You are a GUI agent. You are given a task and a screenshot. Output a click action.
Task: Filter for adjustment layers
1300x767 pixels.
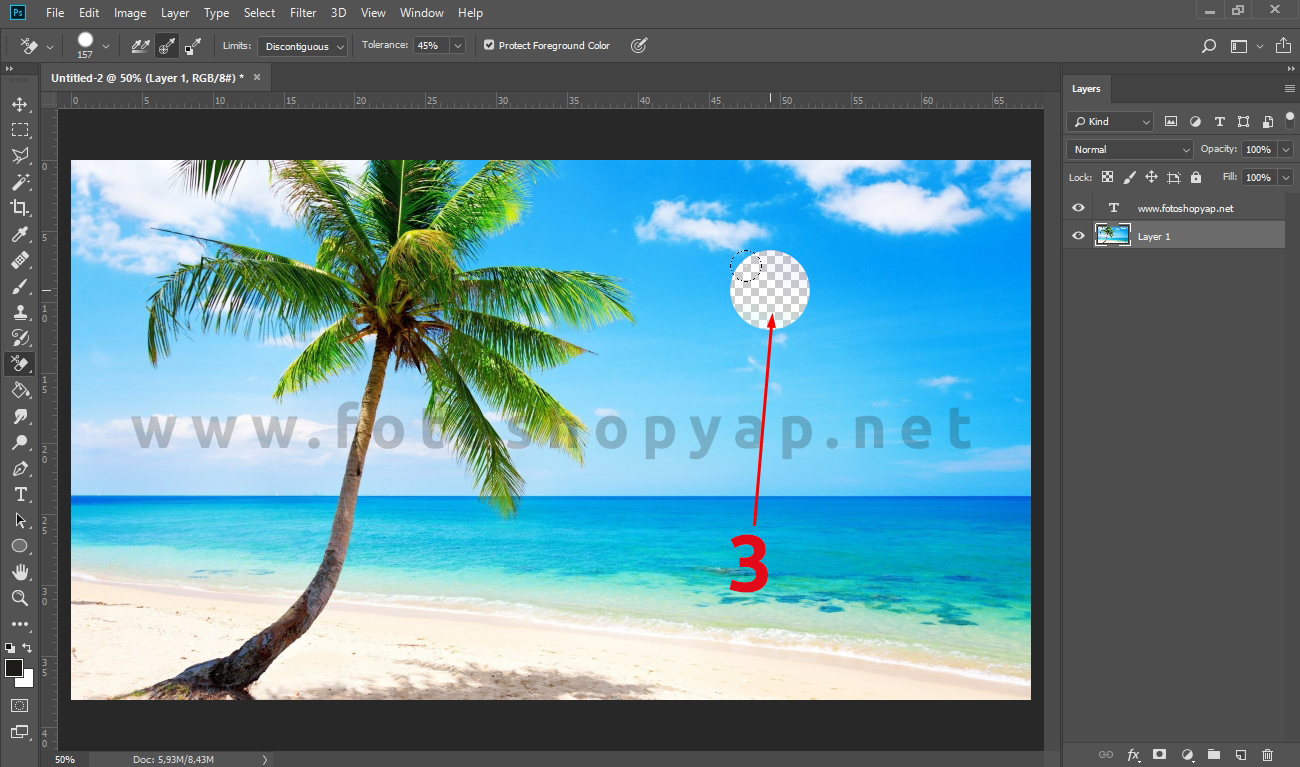pyautogui.click(x=1195, y=121)
